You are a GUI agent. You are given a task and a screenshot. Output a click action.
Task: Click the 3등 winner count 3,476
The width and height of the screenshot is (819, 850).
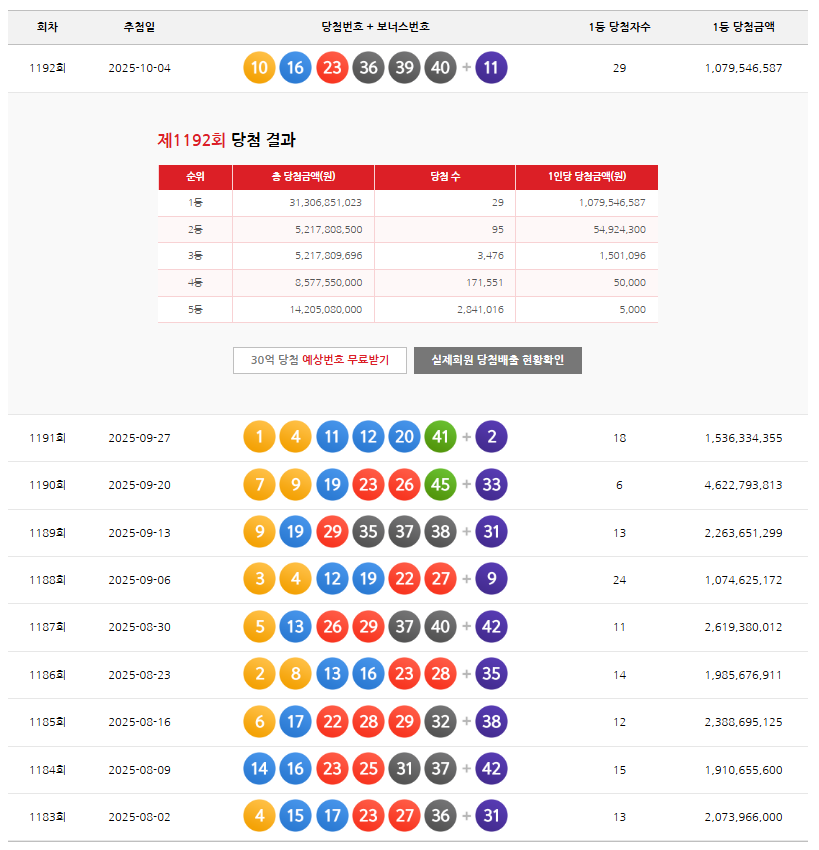(491, 256)
